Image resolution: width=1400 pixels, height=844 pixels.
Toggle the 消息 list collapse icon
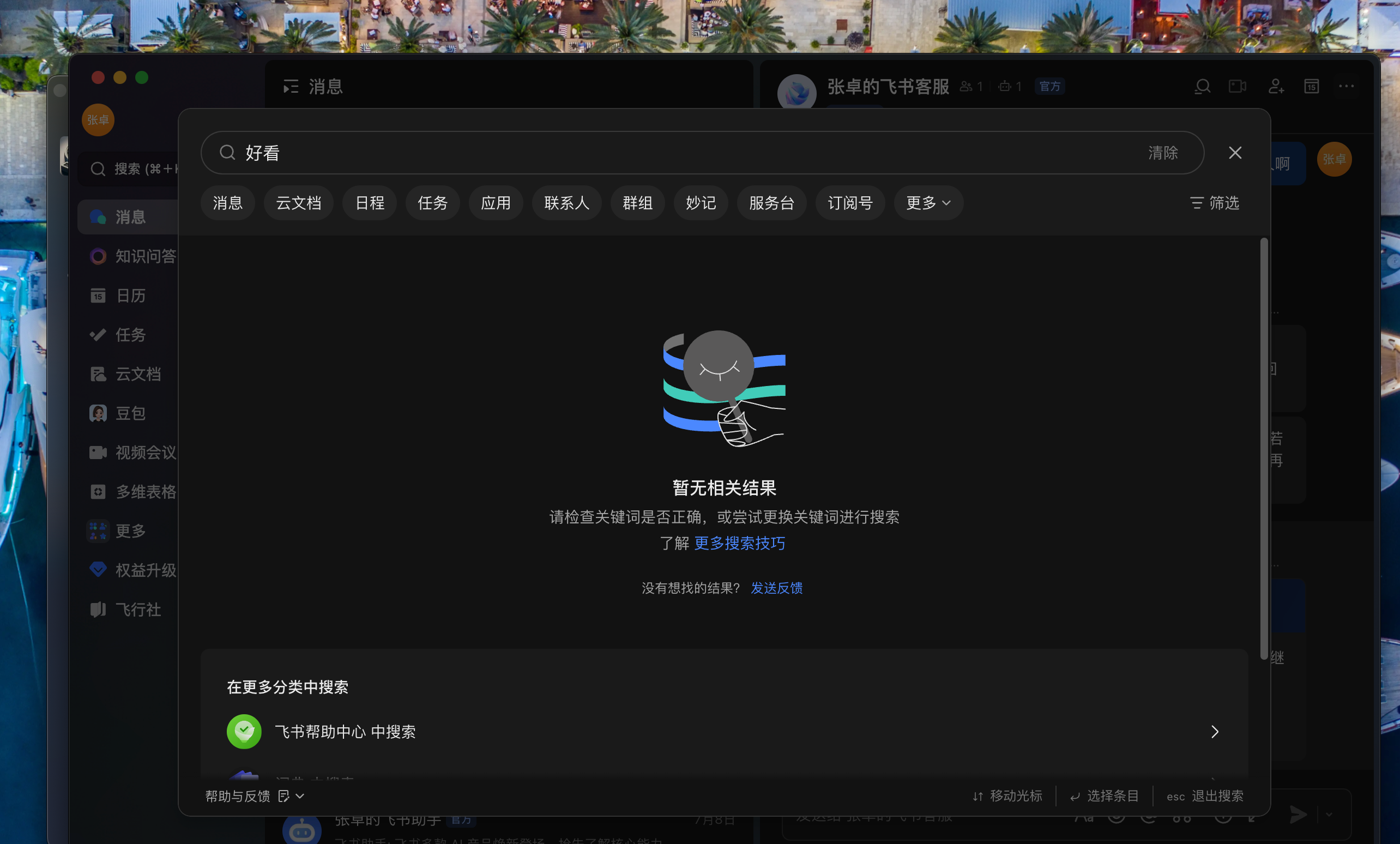pyautogui.click(x=291, y=86)
